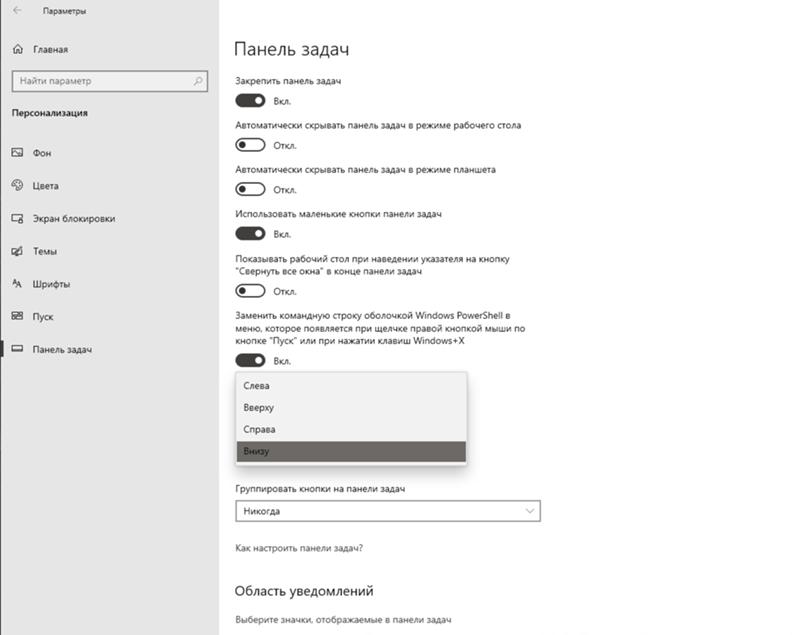Disable small taskbar buttons toggle
The width and height of the screenshot is (800, 635).
click(251, 234)
